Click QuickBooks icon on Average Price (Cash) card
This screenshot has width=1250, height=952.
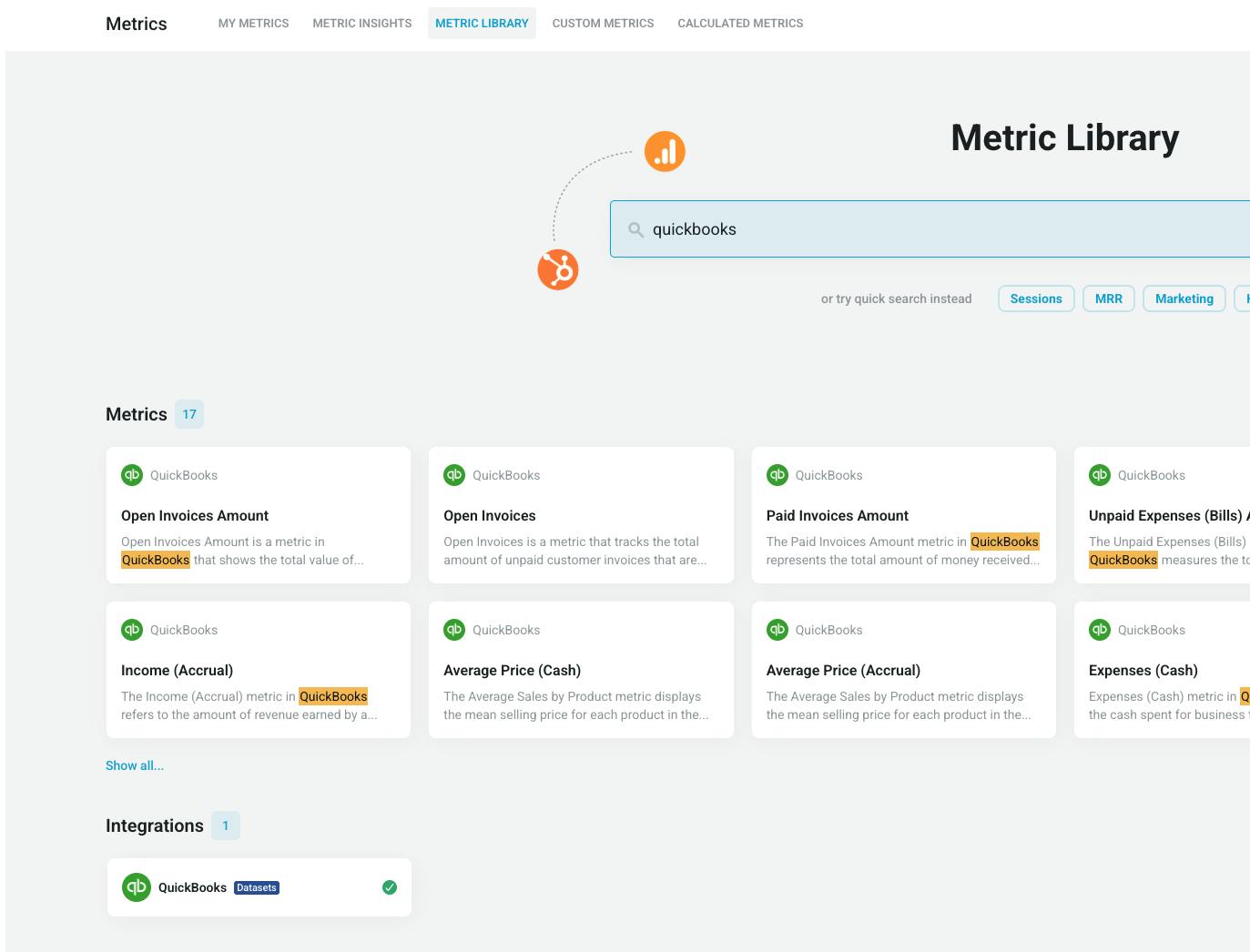click(454, 630)
